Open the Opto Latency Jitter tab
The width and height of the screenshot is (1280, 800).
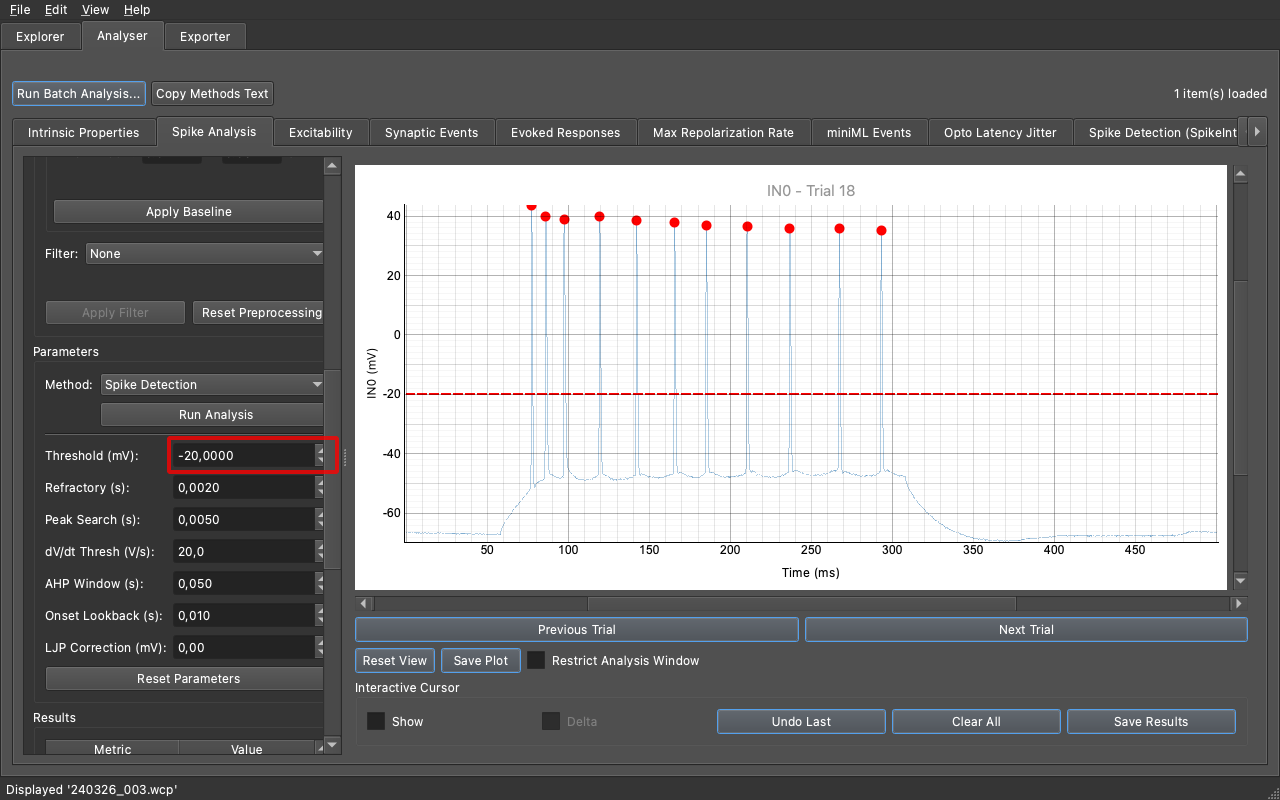[x=1000, y=132]
